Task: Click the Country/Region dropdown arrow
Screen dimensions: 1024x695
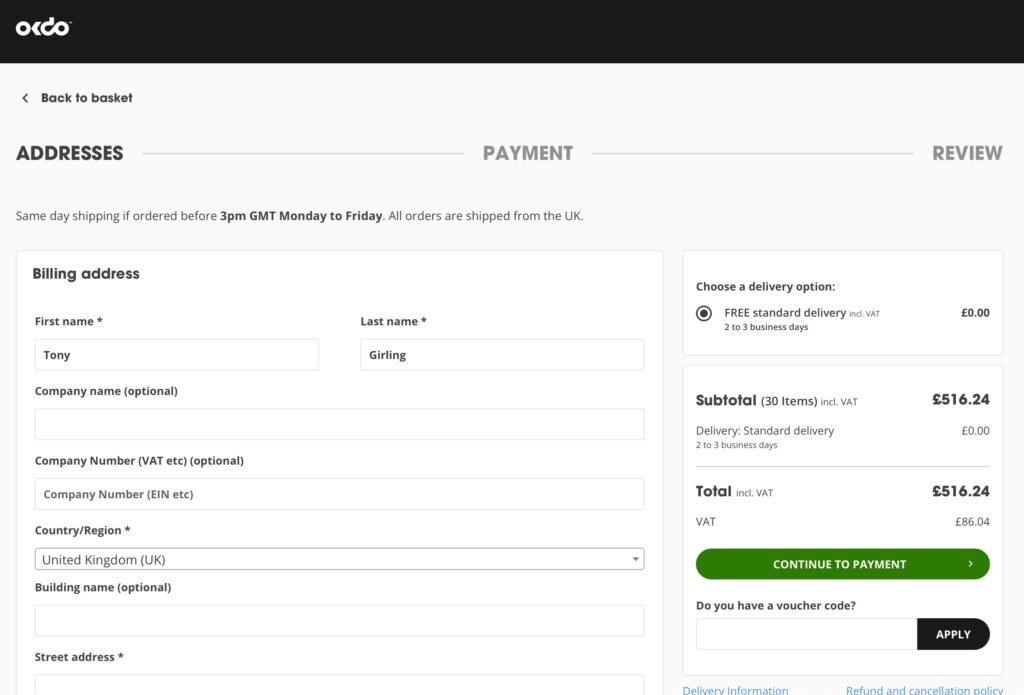Action: click(635, 560)
